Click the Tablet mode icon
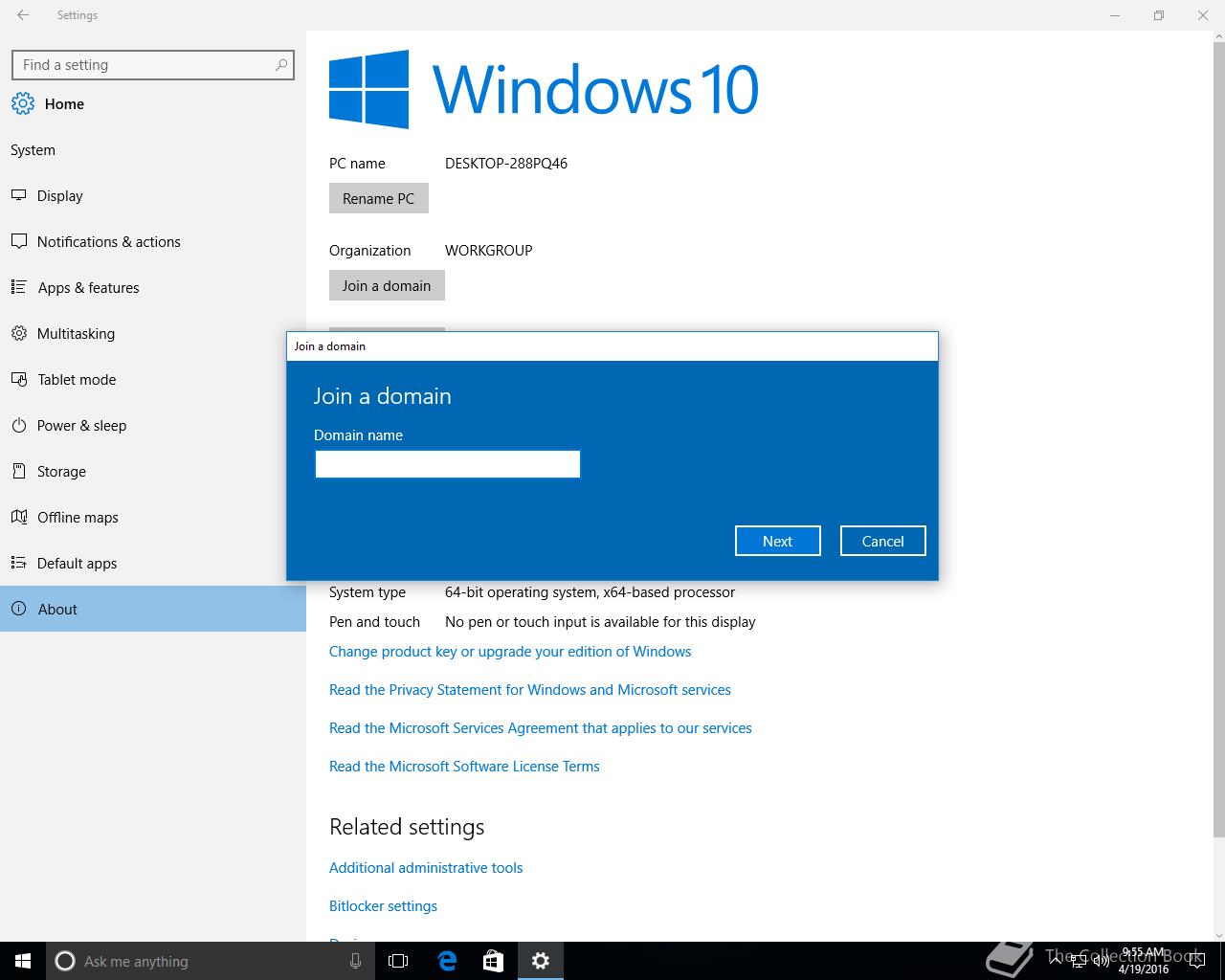Screen dimensions: 1225x980 coord(19,379)
